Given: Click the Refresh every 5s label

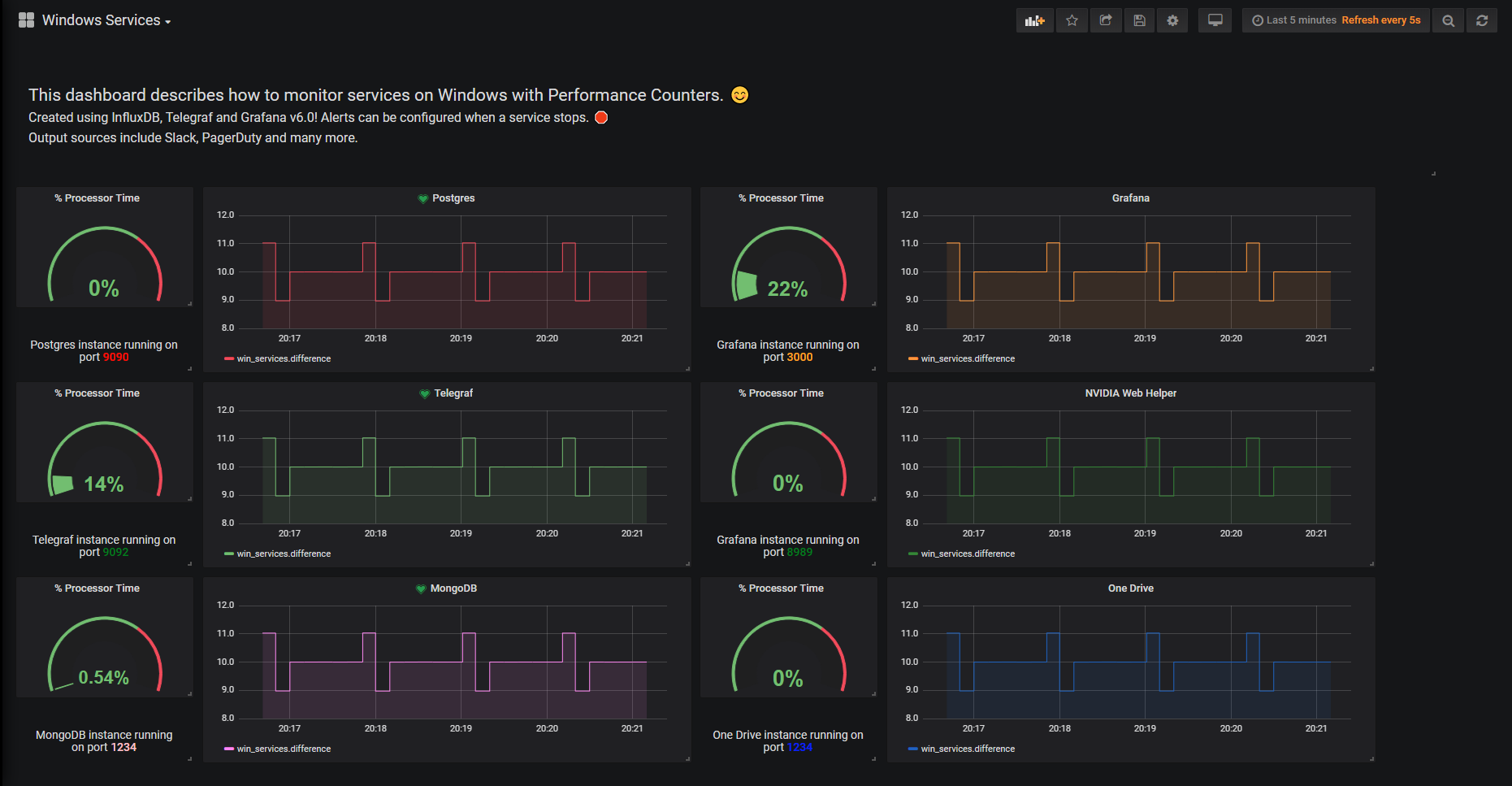Looking at the screenshot, I should click(x=1381, y=20).
